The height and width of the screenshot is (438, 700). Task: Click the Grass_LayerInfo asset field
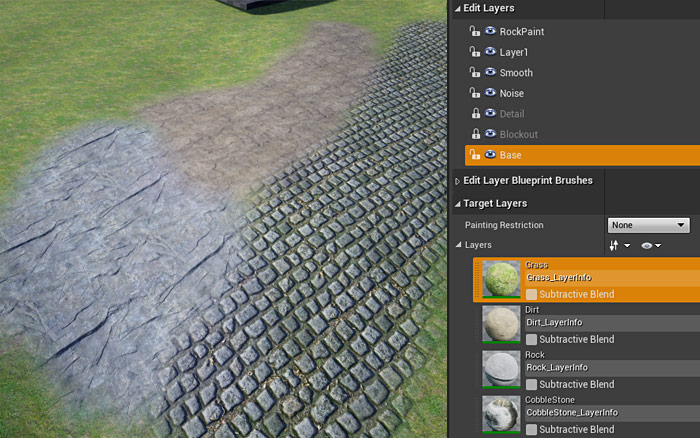click(x=612, y=278)
